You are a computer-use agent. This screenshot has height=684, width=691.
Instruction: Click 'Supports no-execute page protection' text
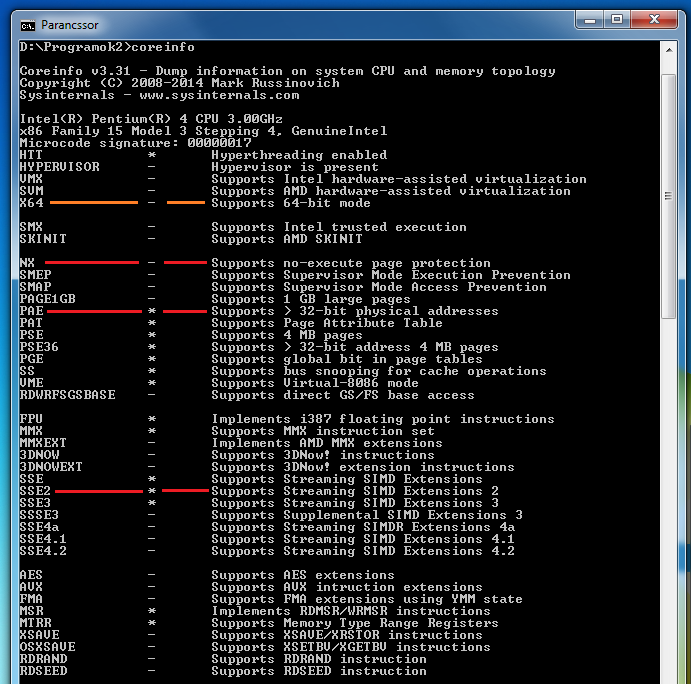351,263
